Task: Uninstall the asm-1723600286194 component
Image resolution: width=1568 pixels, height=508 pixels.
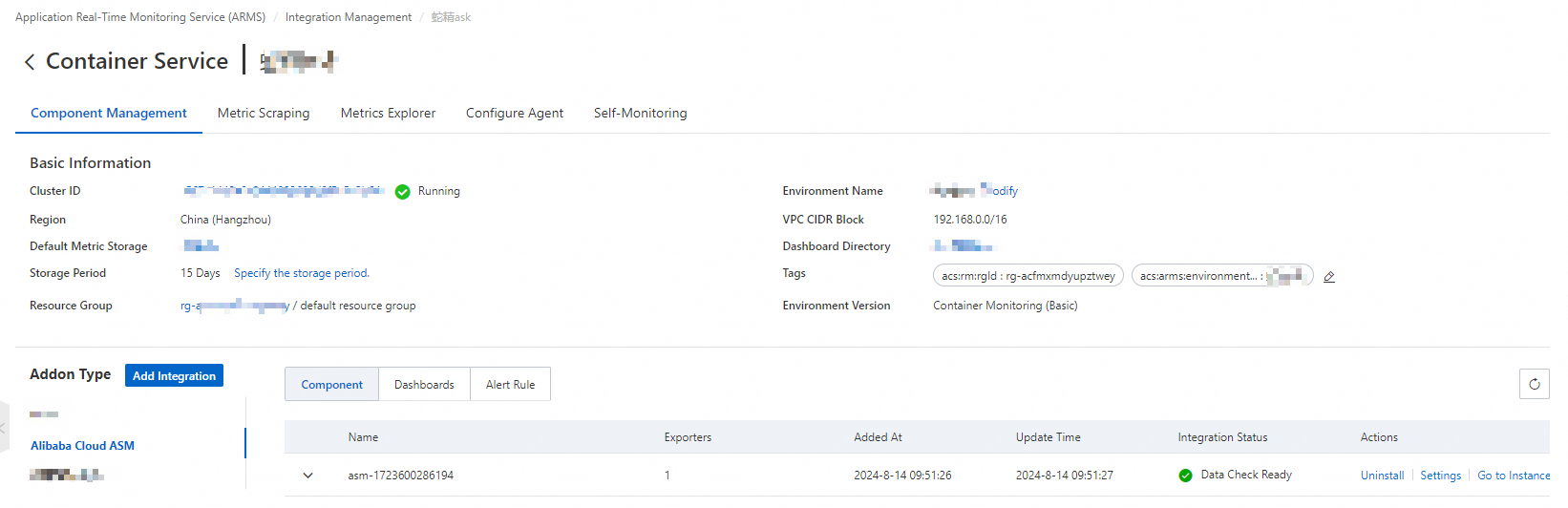Action: (1382, 476)
